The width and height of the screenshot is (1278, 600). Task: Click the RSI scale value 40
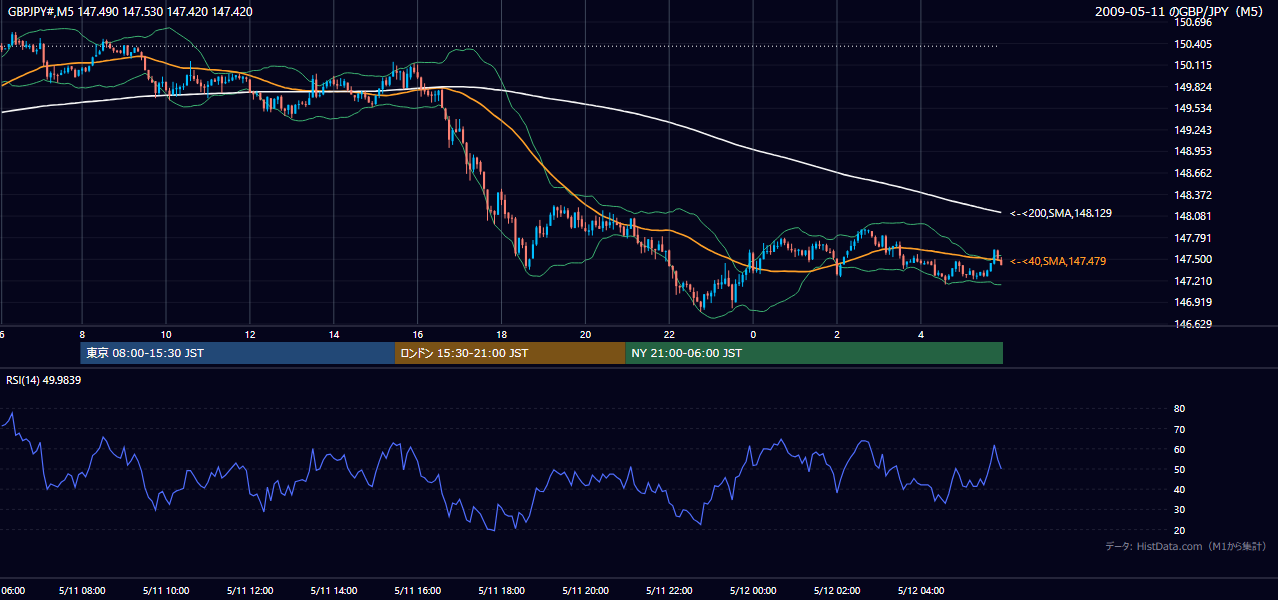1179,489
